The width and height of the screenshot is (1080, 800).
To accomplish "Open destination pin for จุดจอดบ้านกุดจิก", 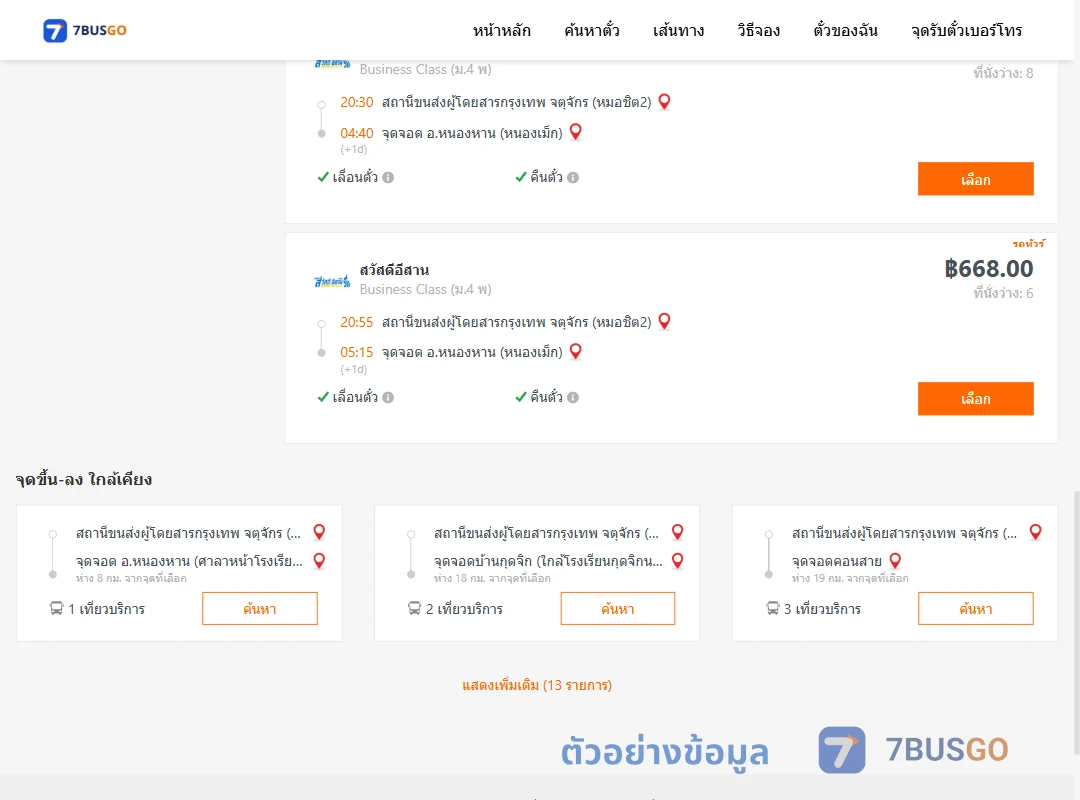I will 678,562.
